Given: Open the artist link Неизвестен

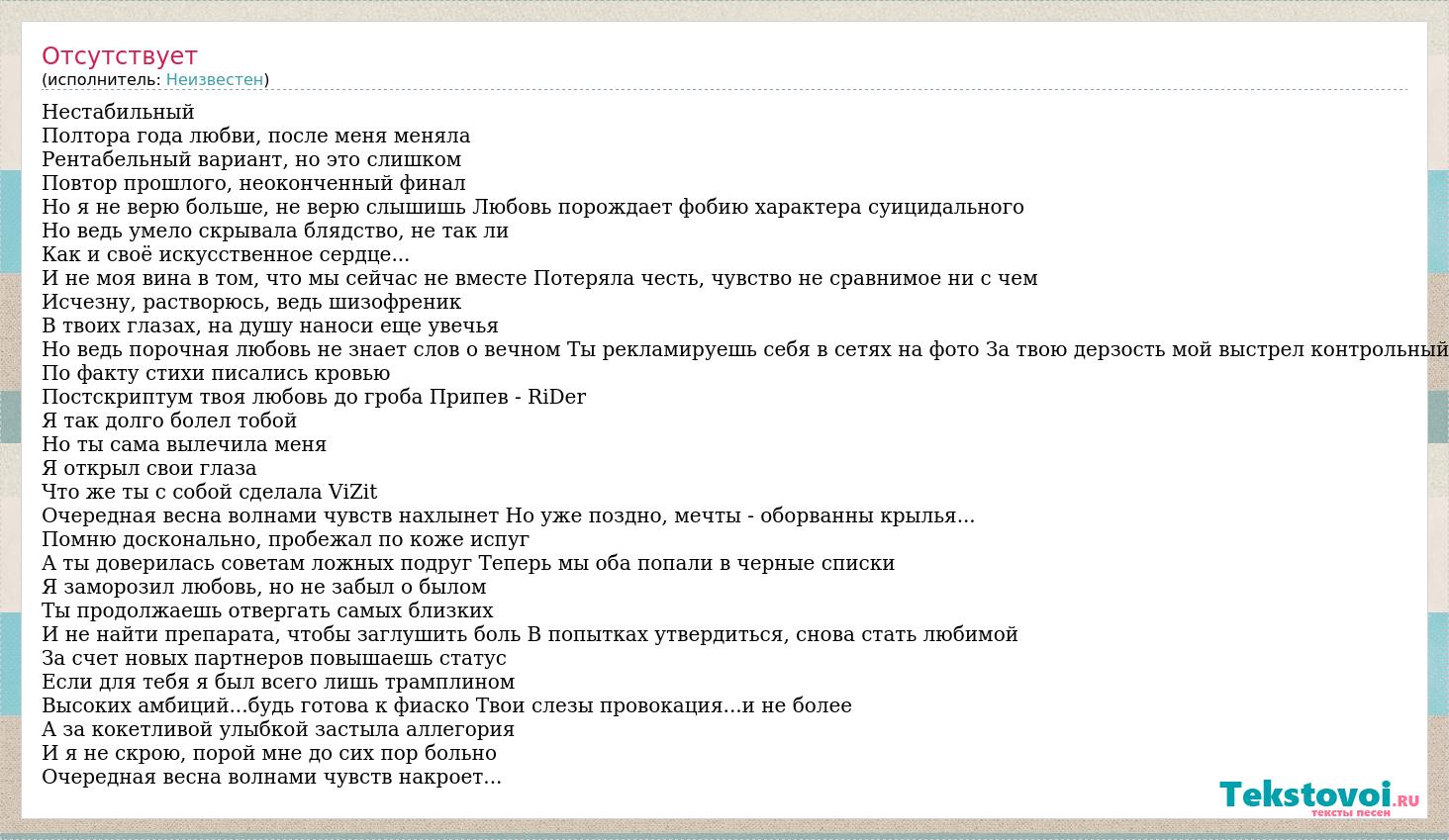Looking at the screenshot, I should coord(215,79).
